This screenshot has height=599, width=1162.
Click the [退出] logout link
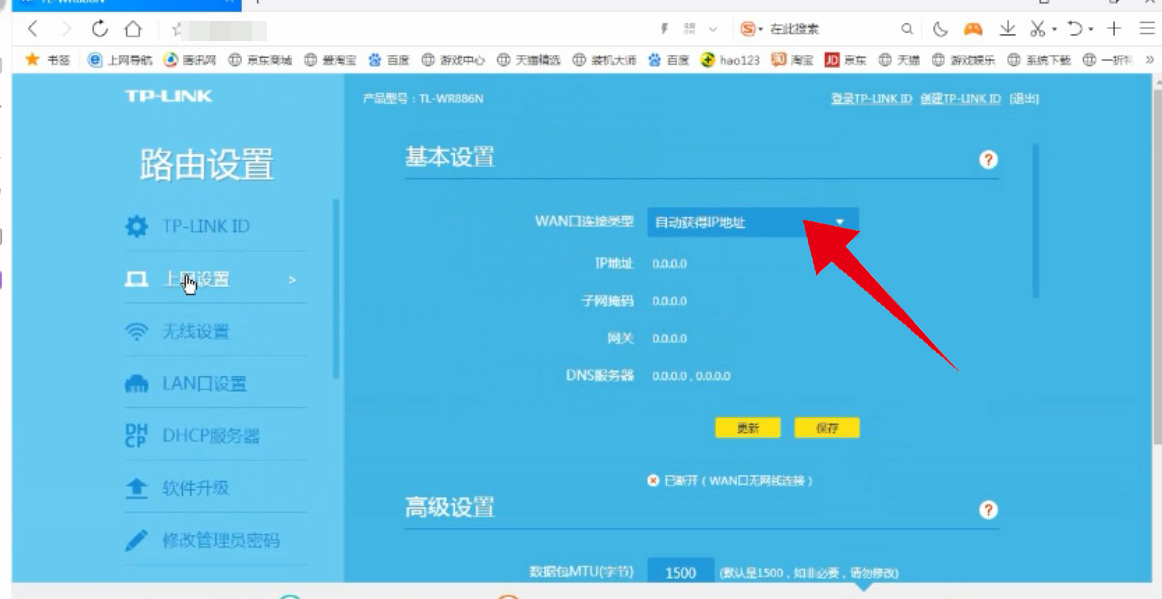coord(1023,99)
